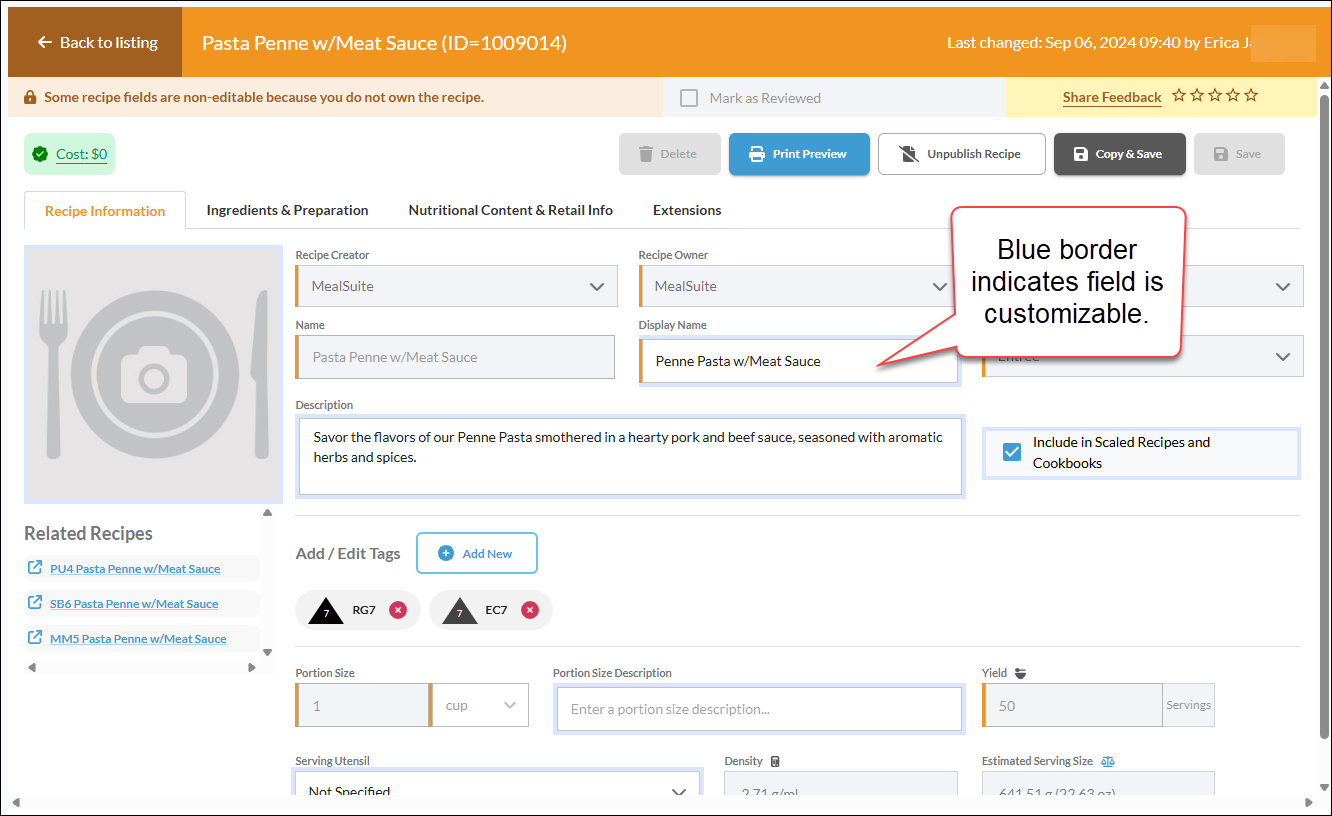Click the Print Preview button
The image size is (1332, 816).
click(x=799, y=154)
